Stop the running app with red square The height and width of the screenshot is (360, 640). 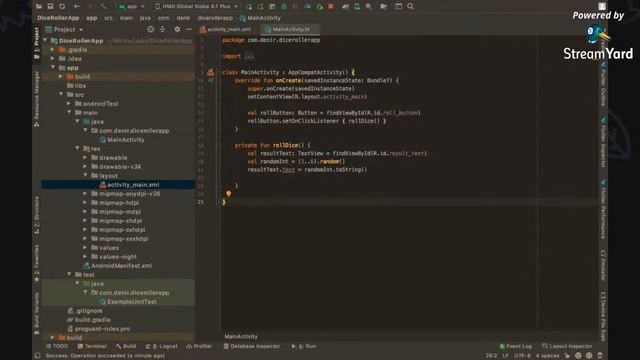pyautogui.click(x=331, y=7)
